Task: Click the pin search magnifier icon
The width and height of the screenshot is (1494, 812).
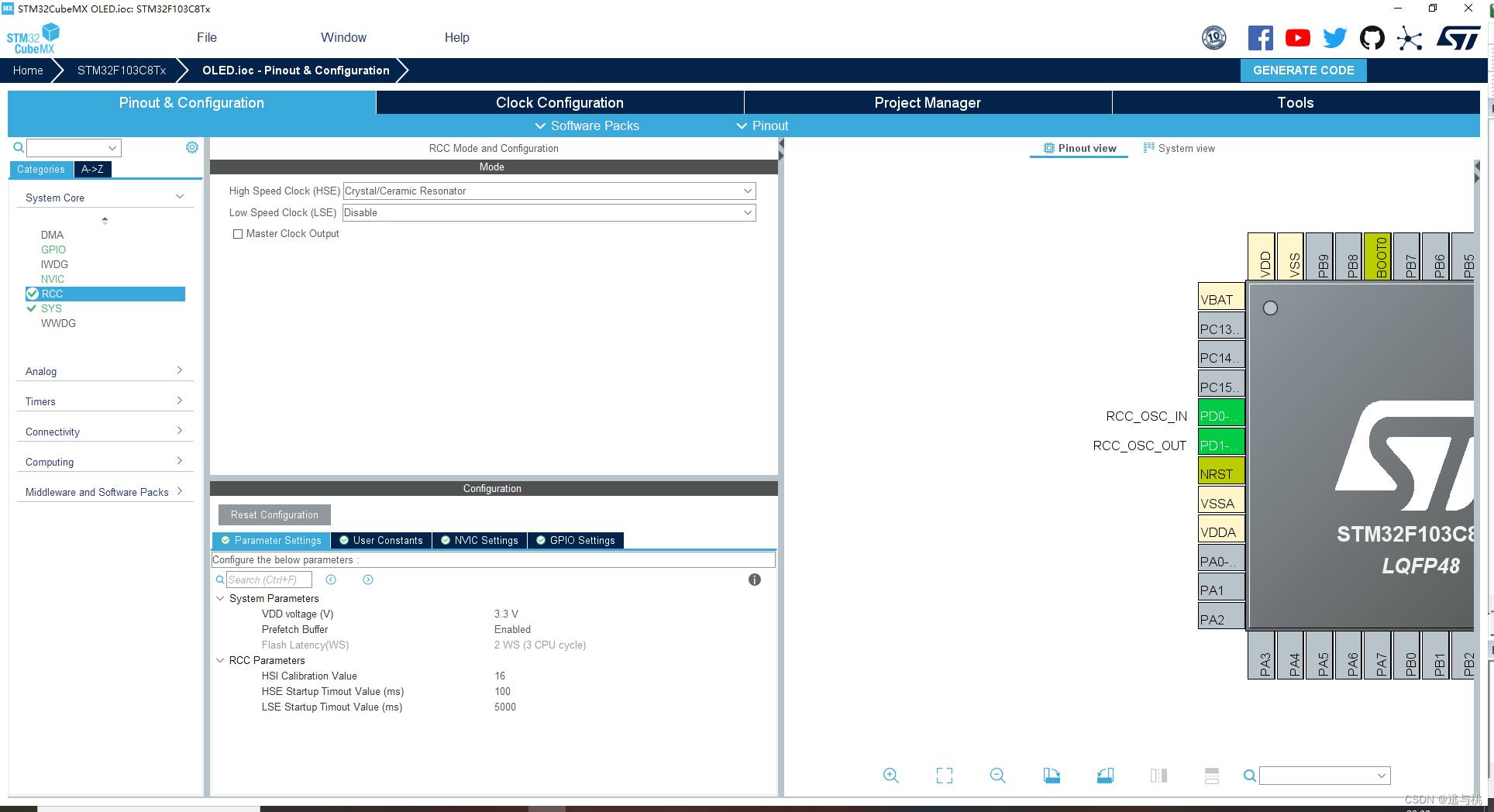Action: 1249,776
